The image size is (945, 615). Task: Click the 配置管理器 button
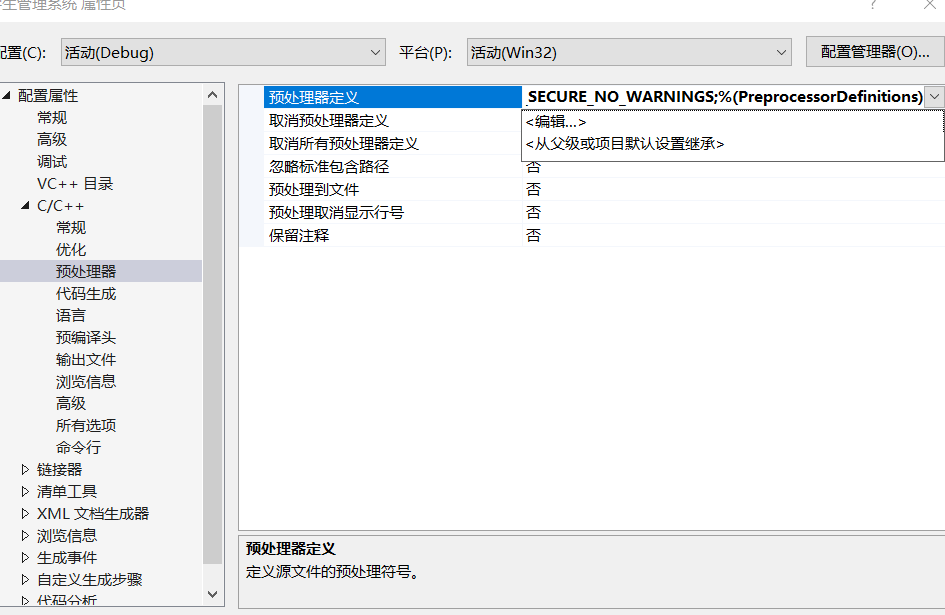click(x=875, y=52)
